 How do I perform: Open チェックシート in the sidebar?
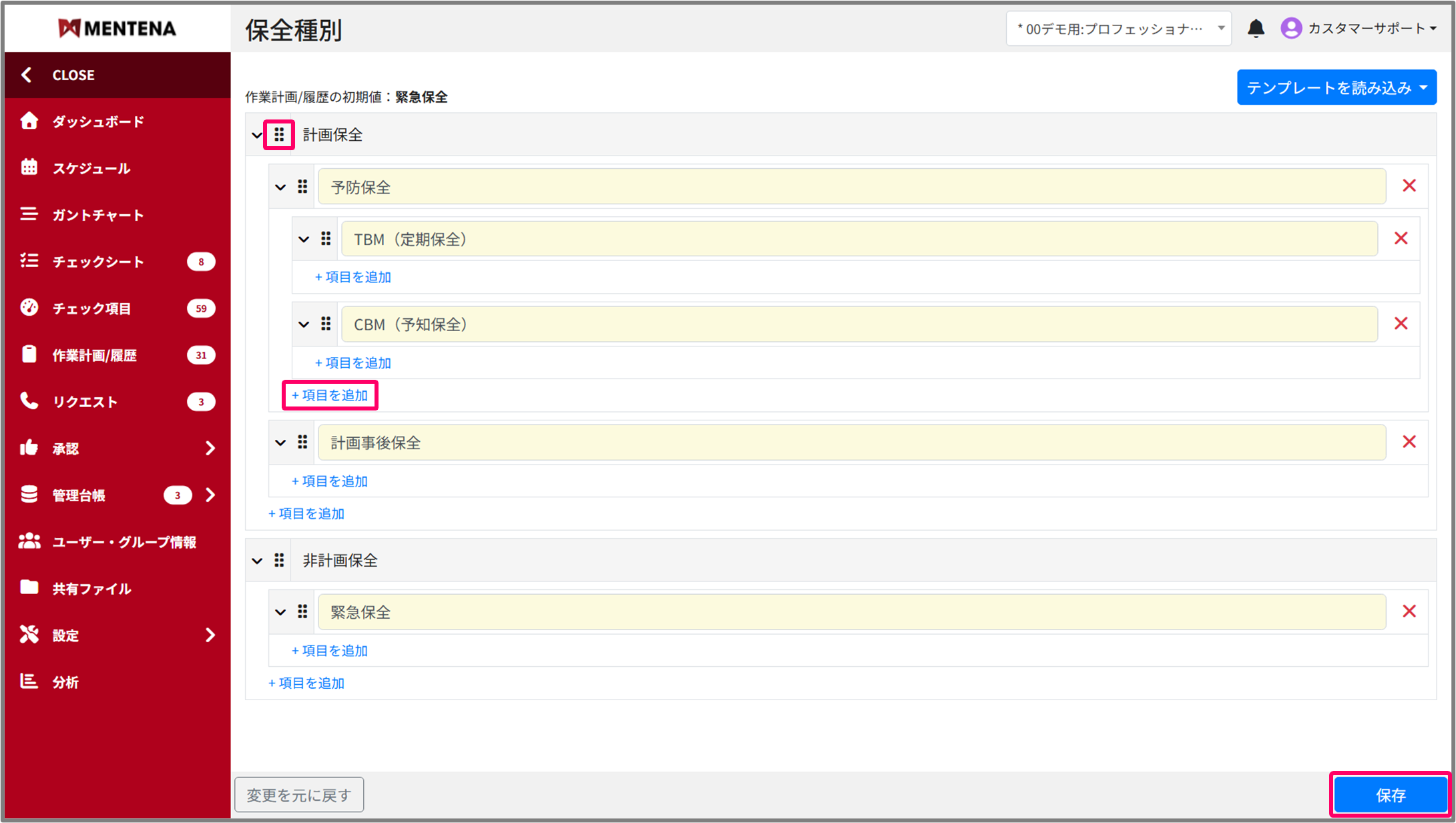[98, 262]
